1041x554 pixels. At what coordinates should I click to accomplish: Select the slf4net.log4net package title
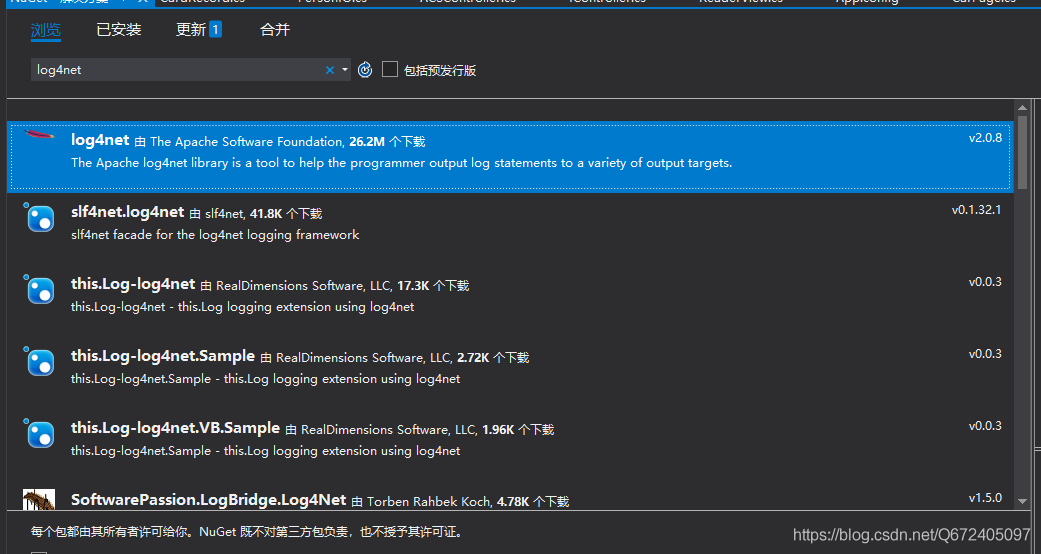(x=127, y=212)
